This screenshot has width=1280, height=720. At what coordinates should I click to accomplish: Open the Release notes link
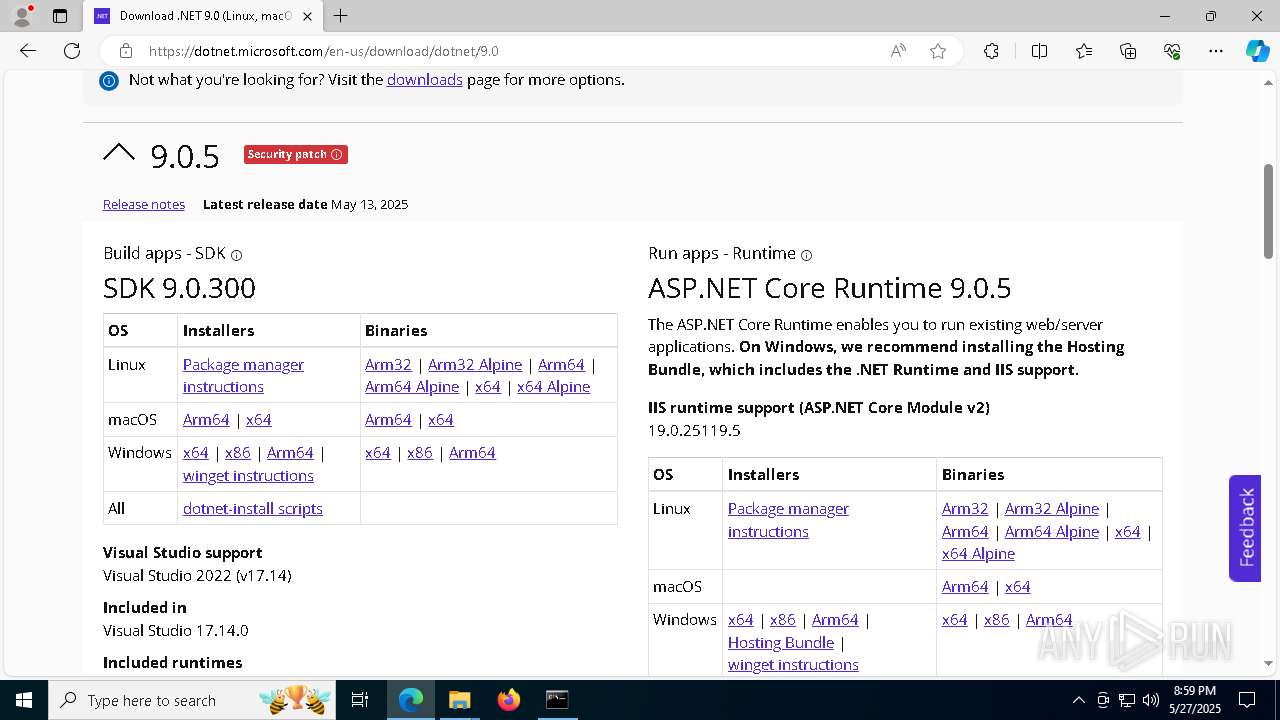coord(144,204)
